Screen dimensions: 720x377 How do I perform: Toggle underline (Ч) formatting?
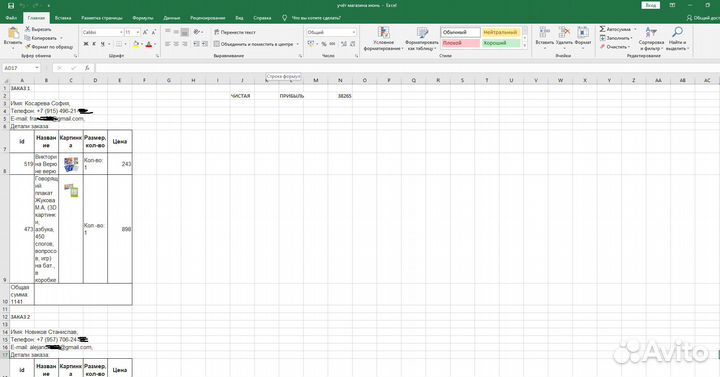(x=102, y=44)
